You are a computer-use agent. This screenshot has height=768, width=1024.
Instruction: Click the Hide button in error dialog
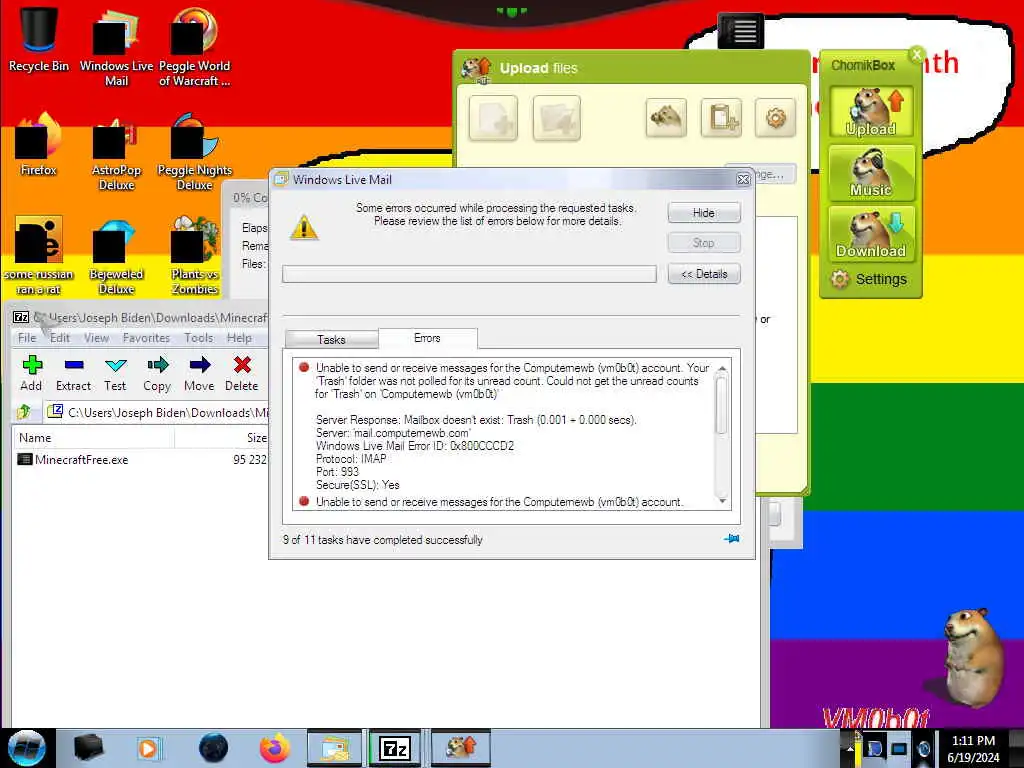click(x=704, y=213)
